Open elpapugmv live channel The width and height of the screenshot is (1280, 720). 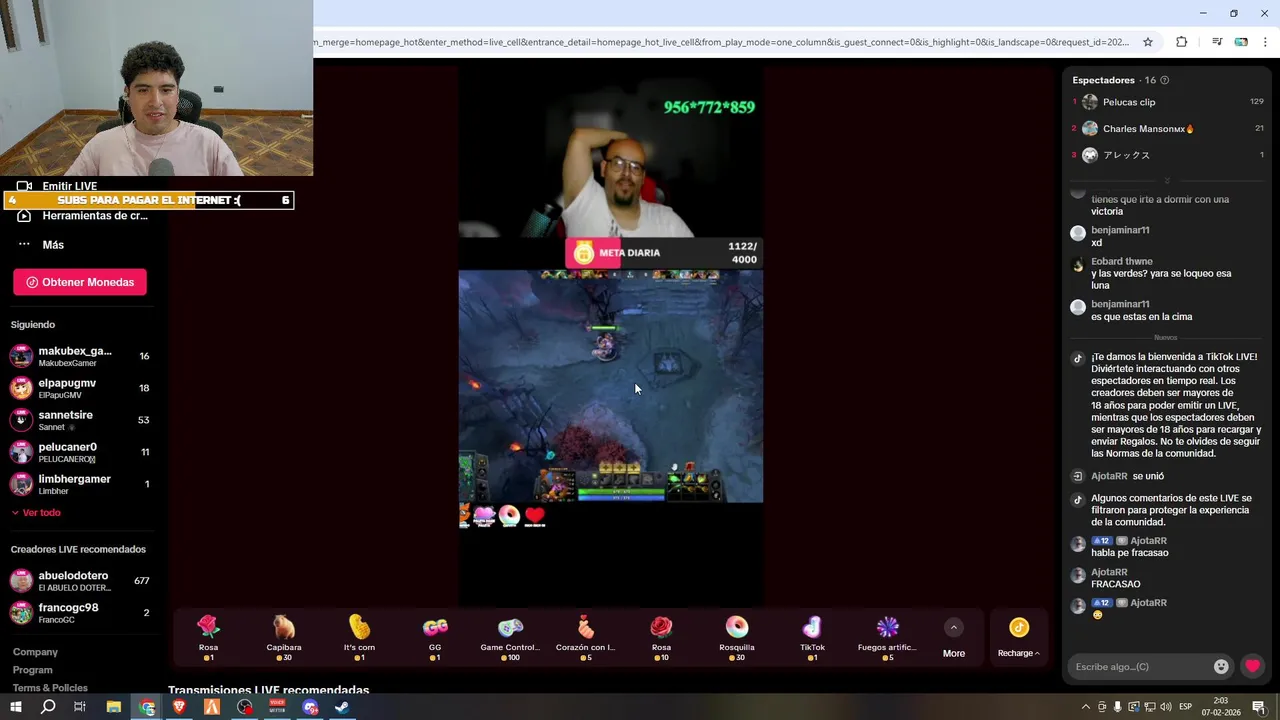pos(80,388)
